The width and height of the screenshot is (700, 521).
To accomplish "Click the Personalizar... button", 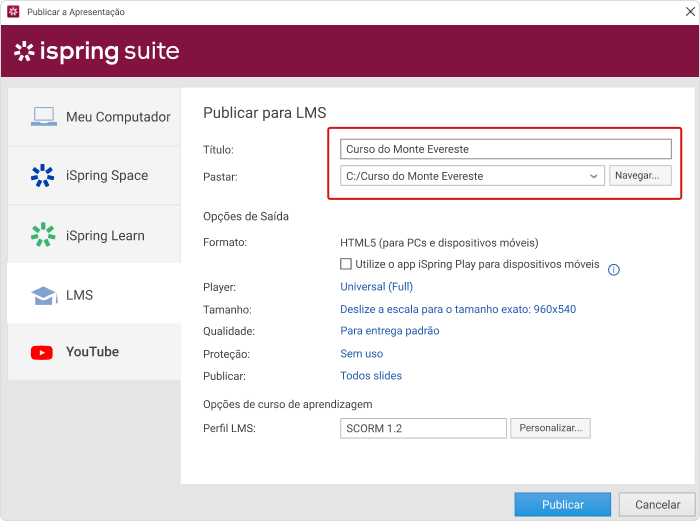I will coord(550,428).
